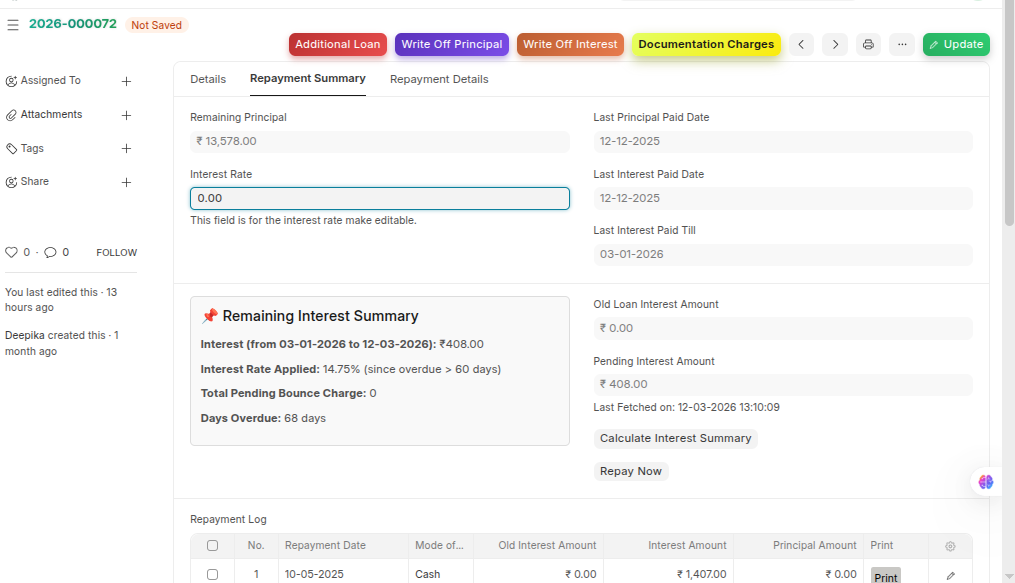Click the Calculate Interest Summary button
This screenshot has width=1015, height=583.
[675, 439]
